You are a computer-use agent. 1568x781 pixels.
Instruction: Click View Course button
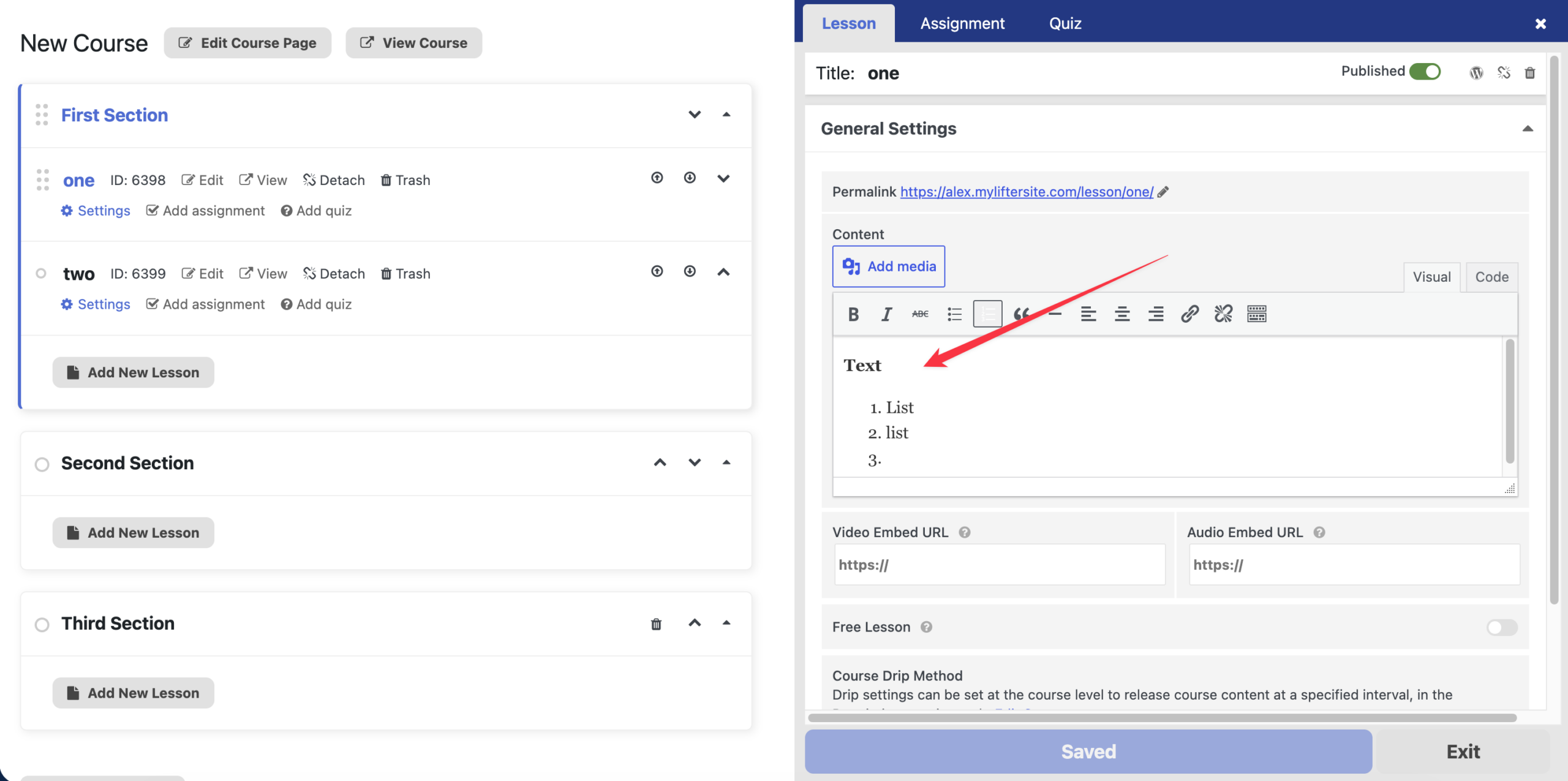point(413,43)
